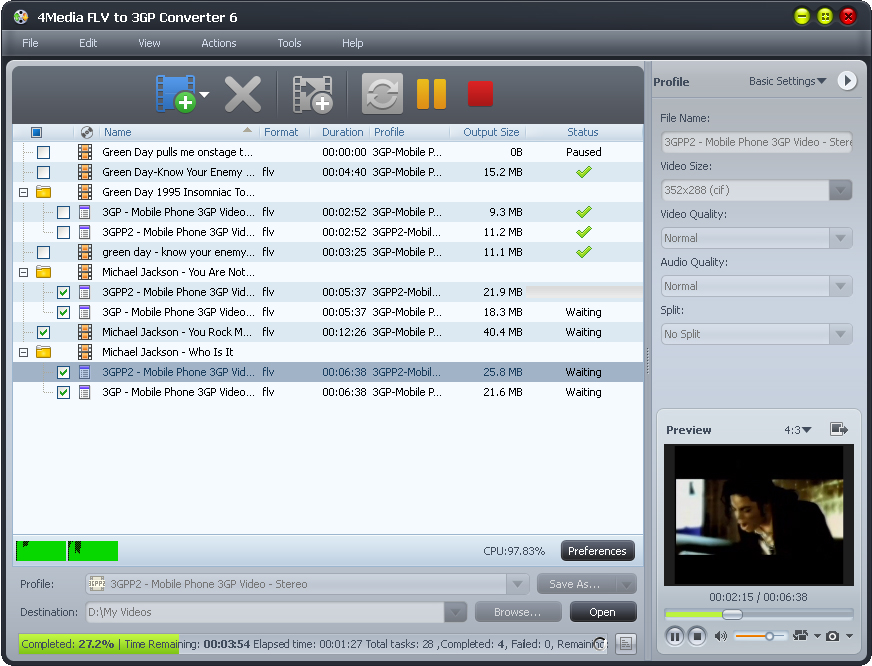Screen dimensions: 872x666
Task: Click the Save As... button
Action: [x=576, y=584]
